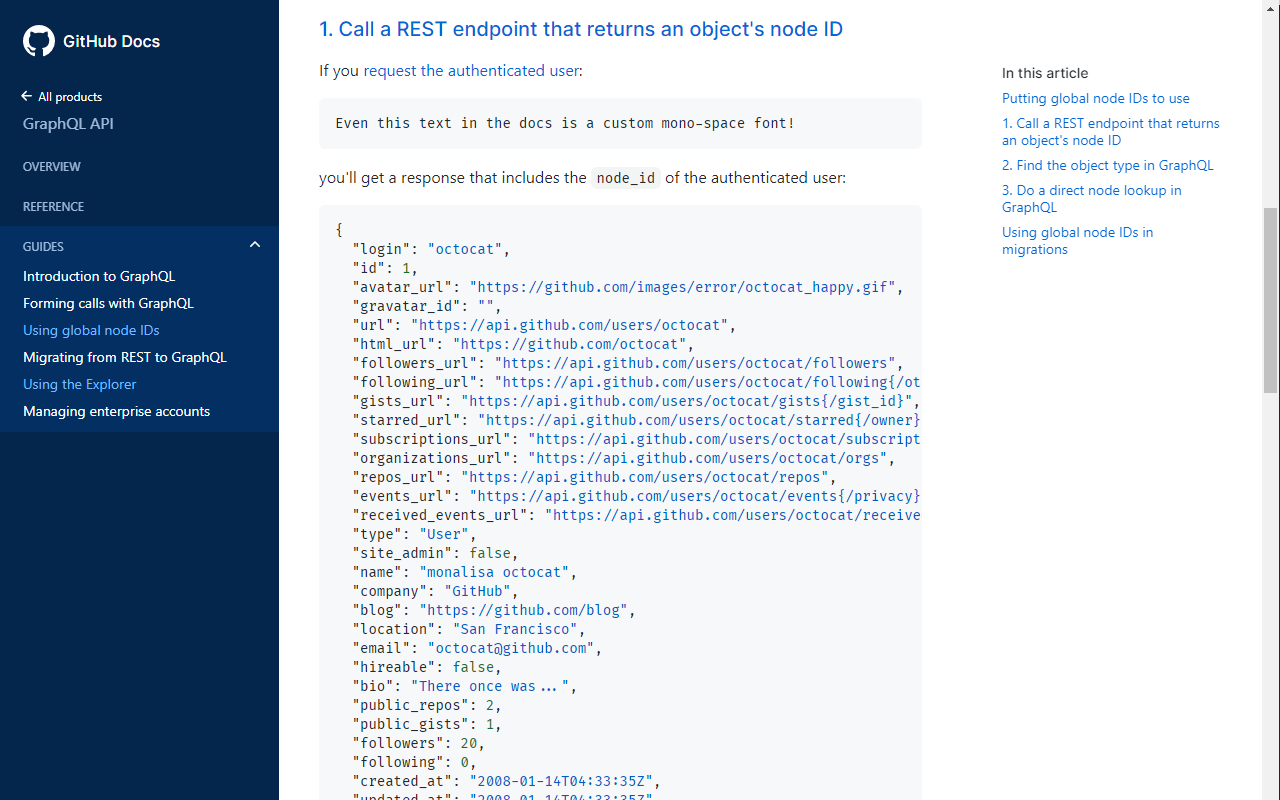Click the inline node_id code text

pos(626,178)
